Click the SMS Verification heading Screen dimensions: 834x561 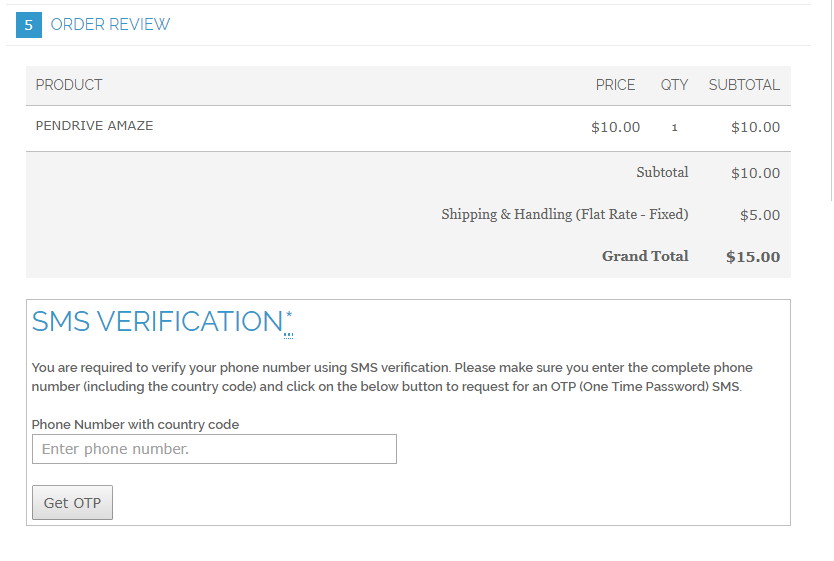click(x=157, y=322)
